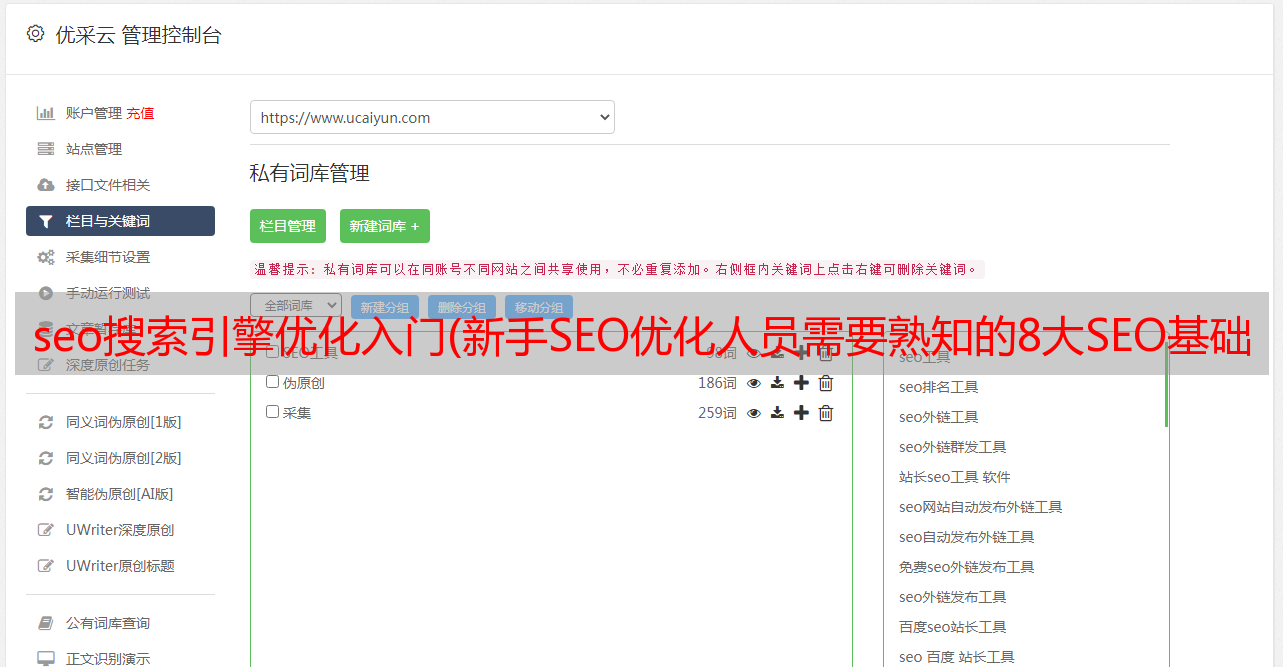
Task: Select keyword seo外链群发工具
Action: [x=953, y=447]
